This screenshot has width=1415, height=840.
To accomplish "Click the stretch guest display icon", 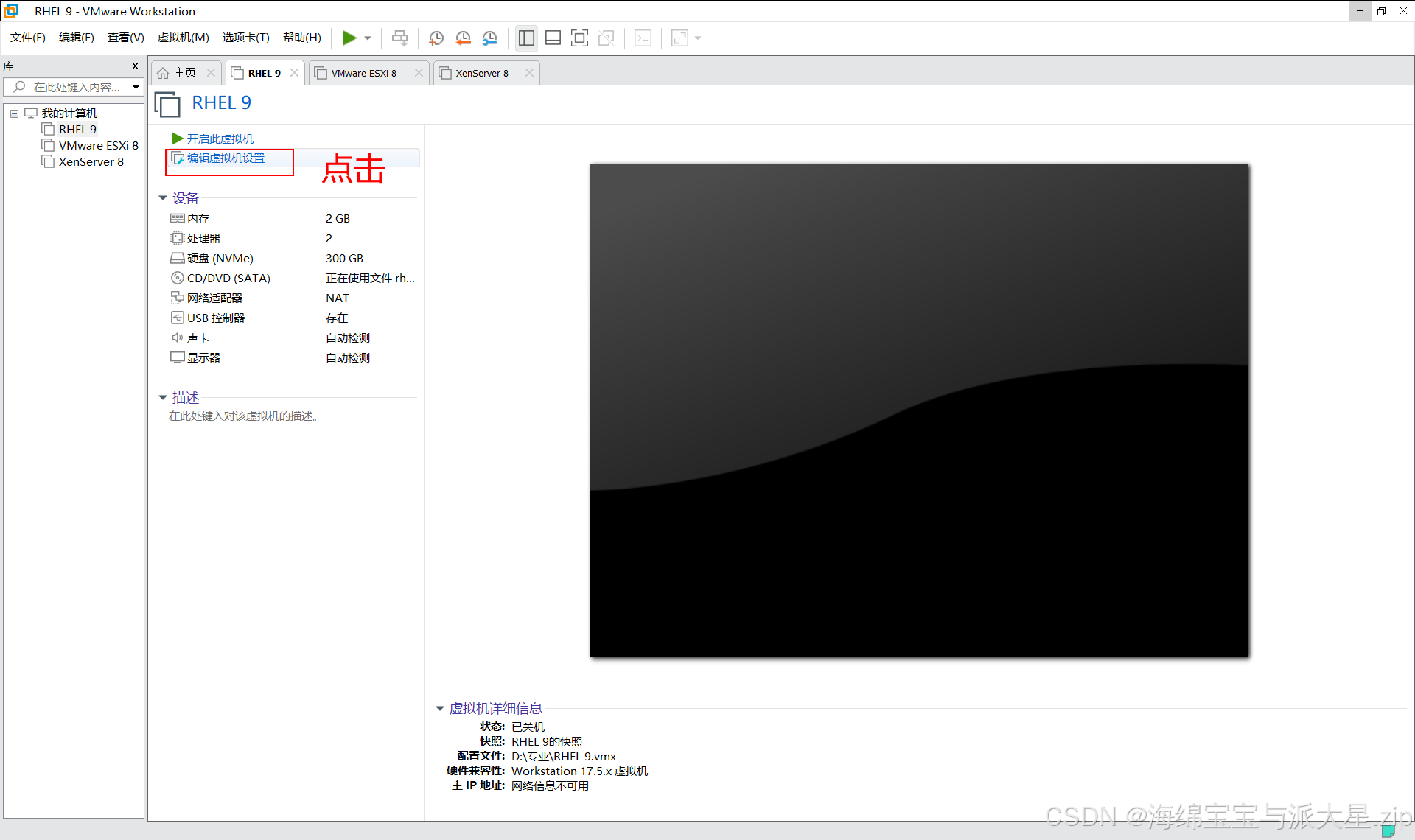I will (679, 38).
